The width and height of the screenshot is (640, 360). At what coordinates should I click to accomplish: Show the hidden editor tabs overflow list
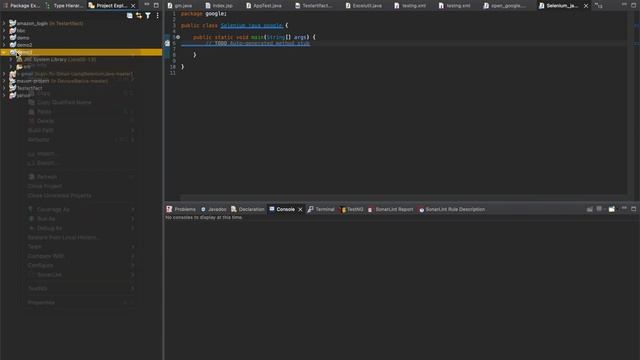point(598,6)
